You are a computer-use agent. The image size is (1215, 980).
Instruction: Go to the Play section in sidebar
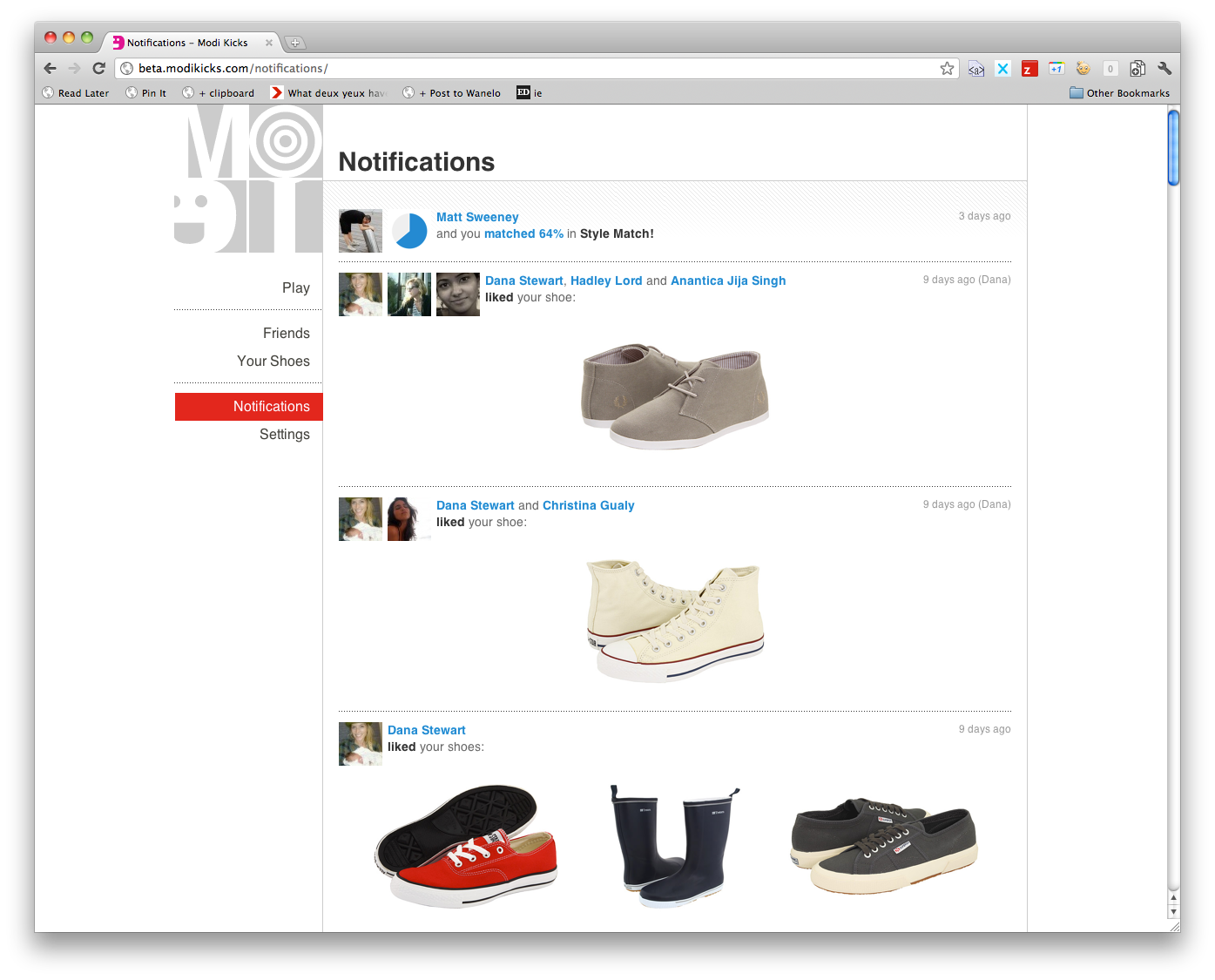tap(296, 287)
